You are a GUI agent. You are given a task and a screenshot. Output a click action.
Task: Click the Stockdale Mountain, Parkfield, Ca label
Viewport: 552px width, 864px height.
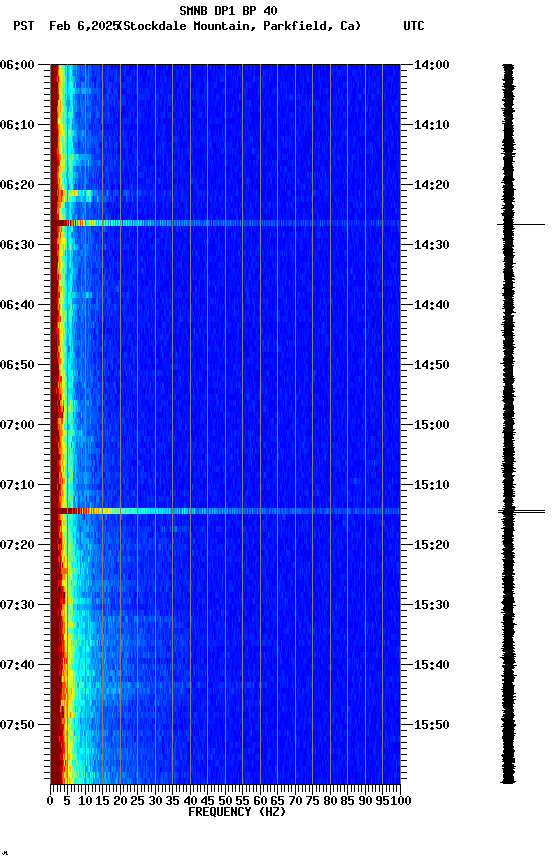240,26
